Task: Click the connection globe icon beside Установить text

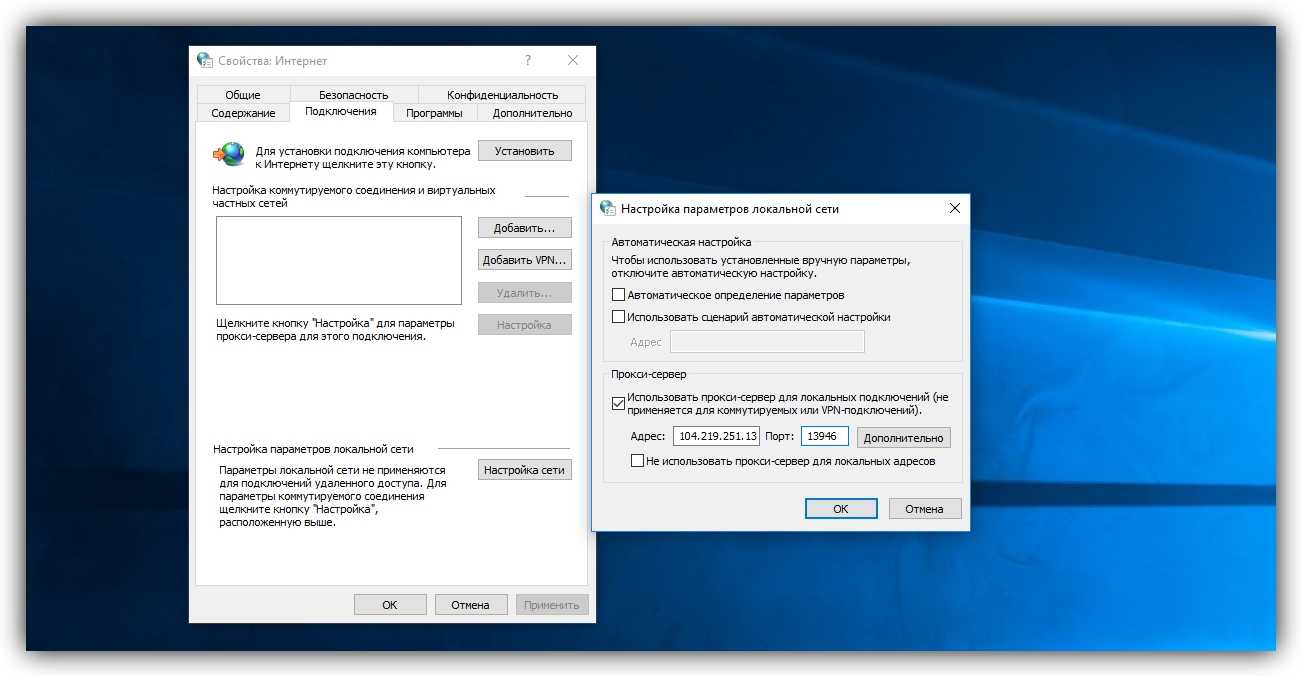Action: click(229, 153)
